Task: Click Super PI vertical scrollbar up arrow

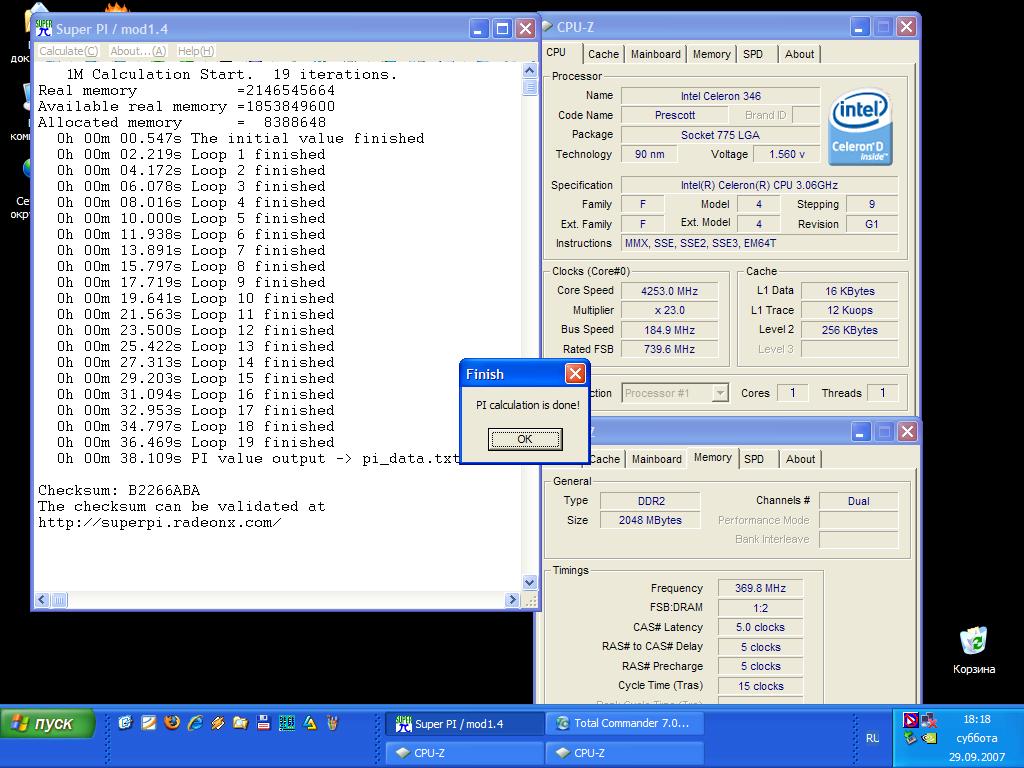Action: (530, 70)
